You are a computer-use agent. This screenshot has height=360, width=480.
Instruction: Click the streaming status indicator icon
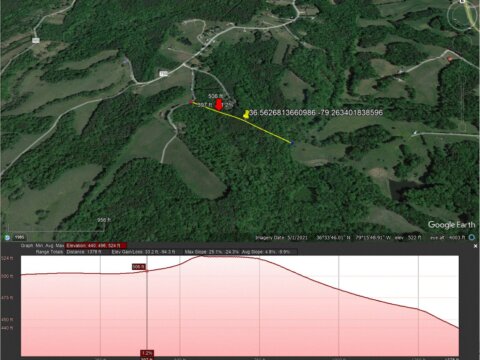click(x=472, y=237)
